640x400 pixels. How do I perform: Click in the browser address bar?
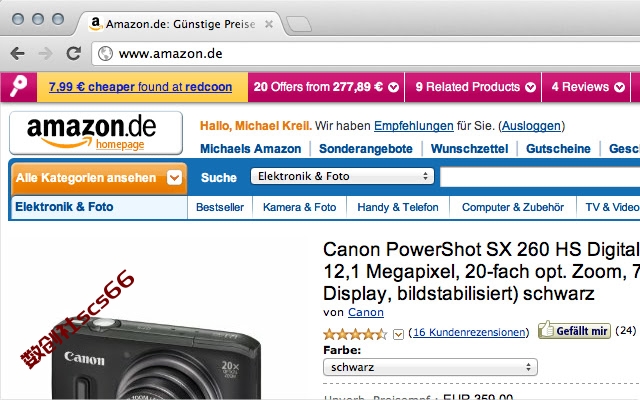click(x=367, y=53)
